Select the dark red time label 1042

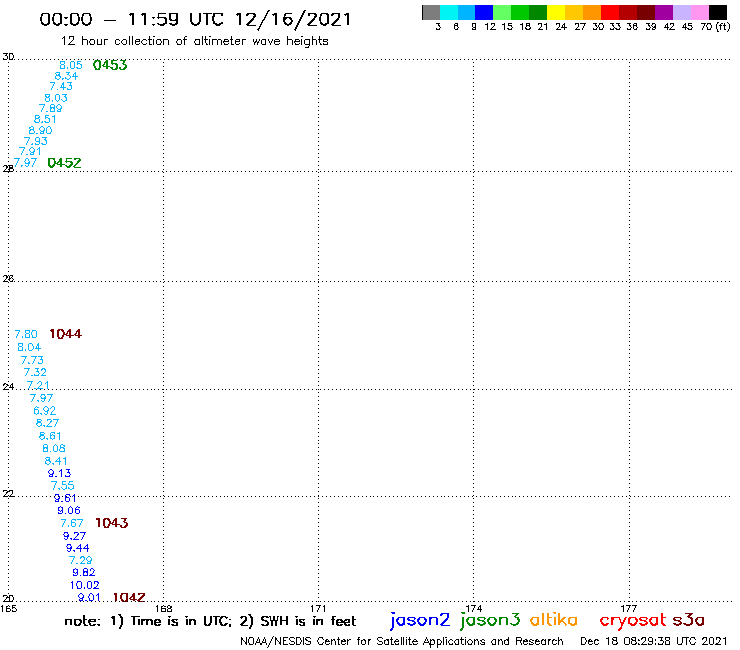129,598
